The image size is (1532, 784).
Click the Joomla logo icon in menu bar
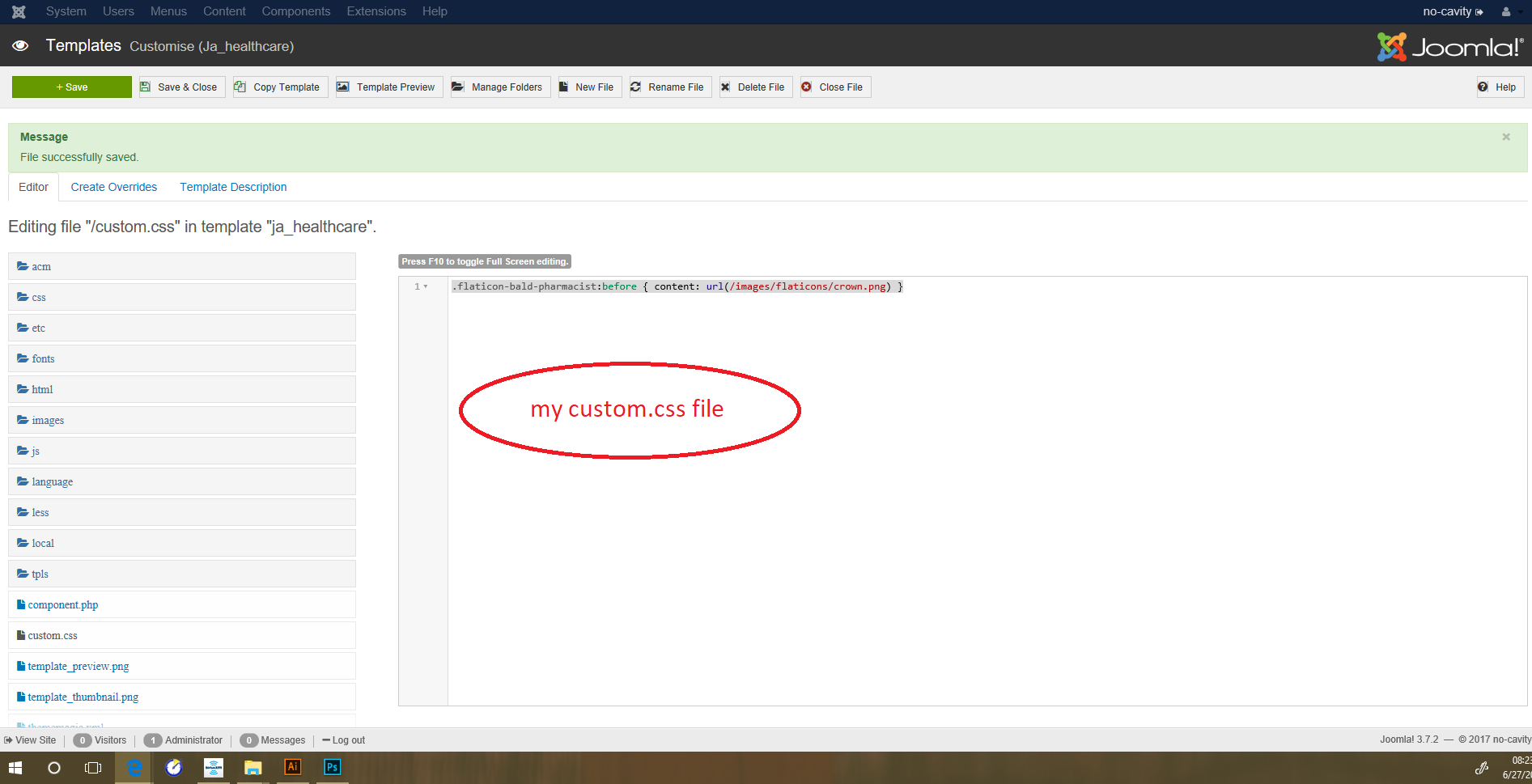point(19,11)
